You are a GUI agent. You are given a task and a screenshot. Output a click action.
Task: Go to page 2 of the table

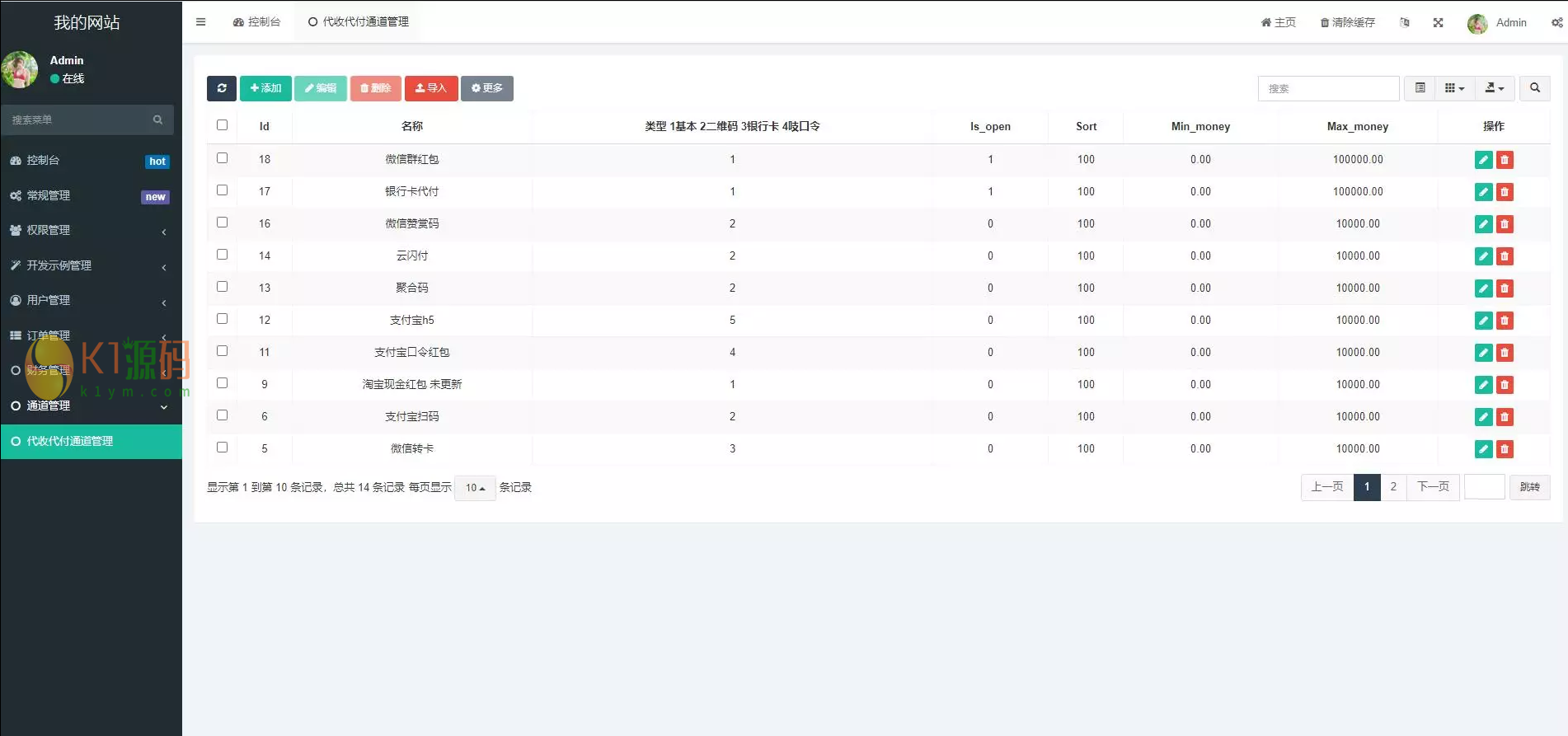tap(1393, 487)
